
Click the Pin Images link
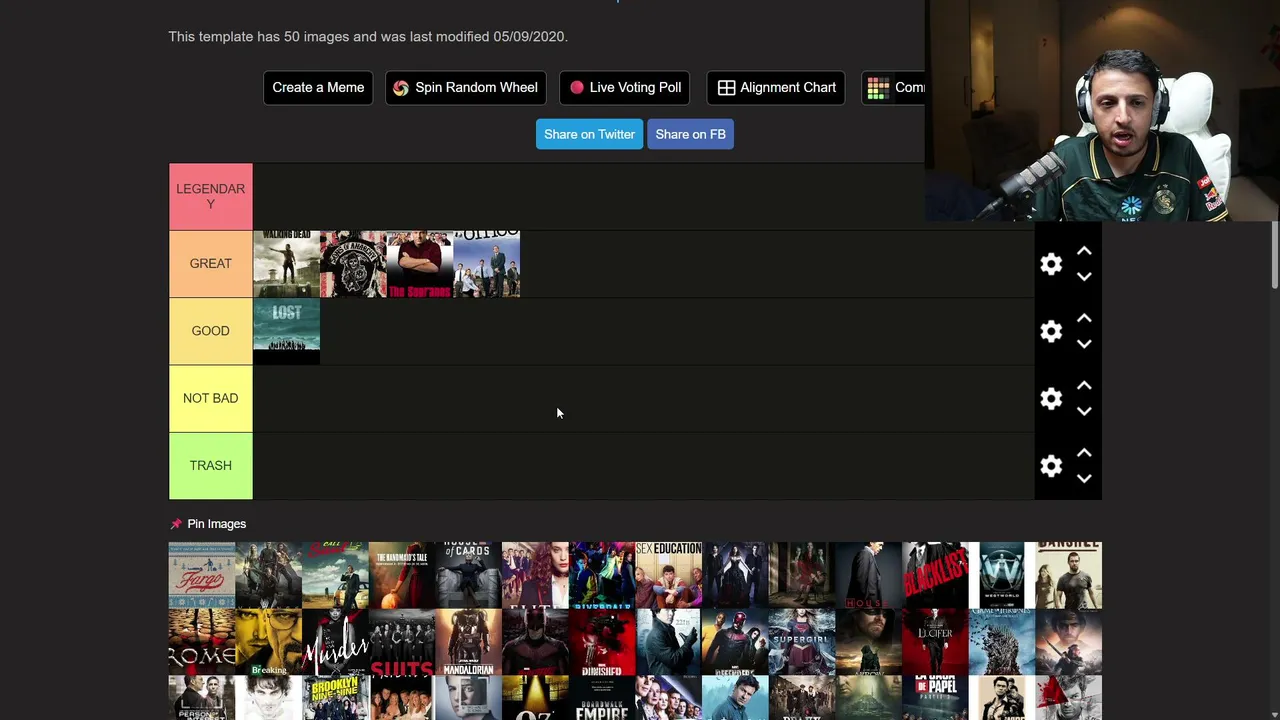[x=216, y=524]
